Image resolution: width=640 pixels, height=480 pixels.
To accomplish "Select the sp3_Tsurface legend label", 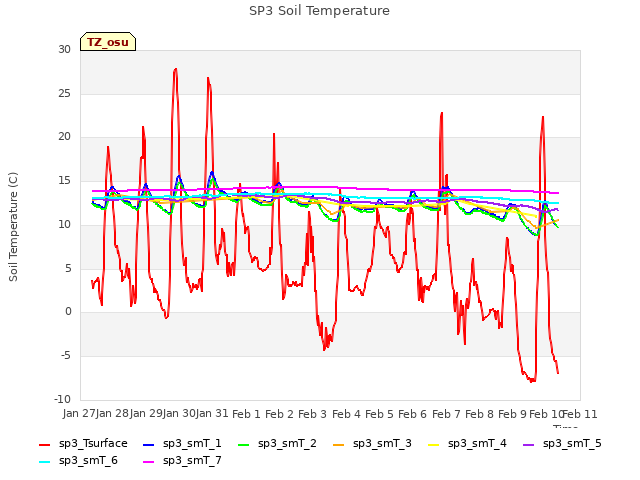I will (93, 443).
